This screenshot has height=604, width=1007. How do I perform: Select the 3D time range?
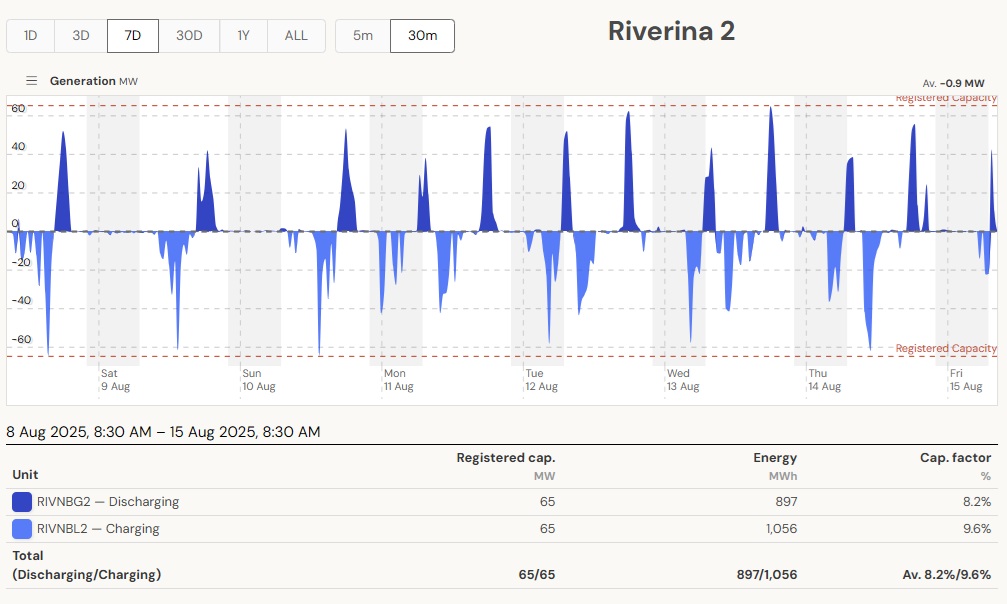[81, 36]
